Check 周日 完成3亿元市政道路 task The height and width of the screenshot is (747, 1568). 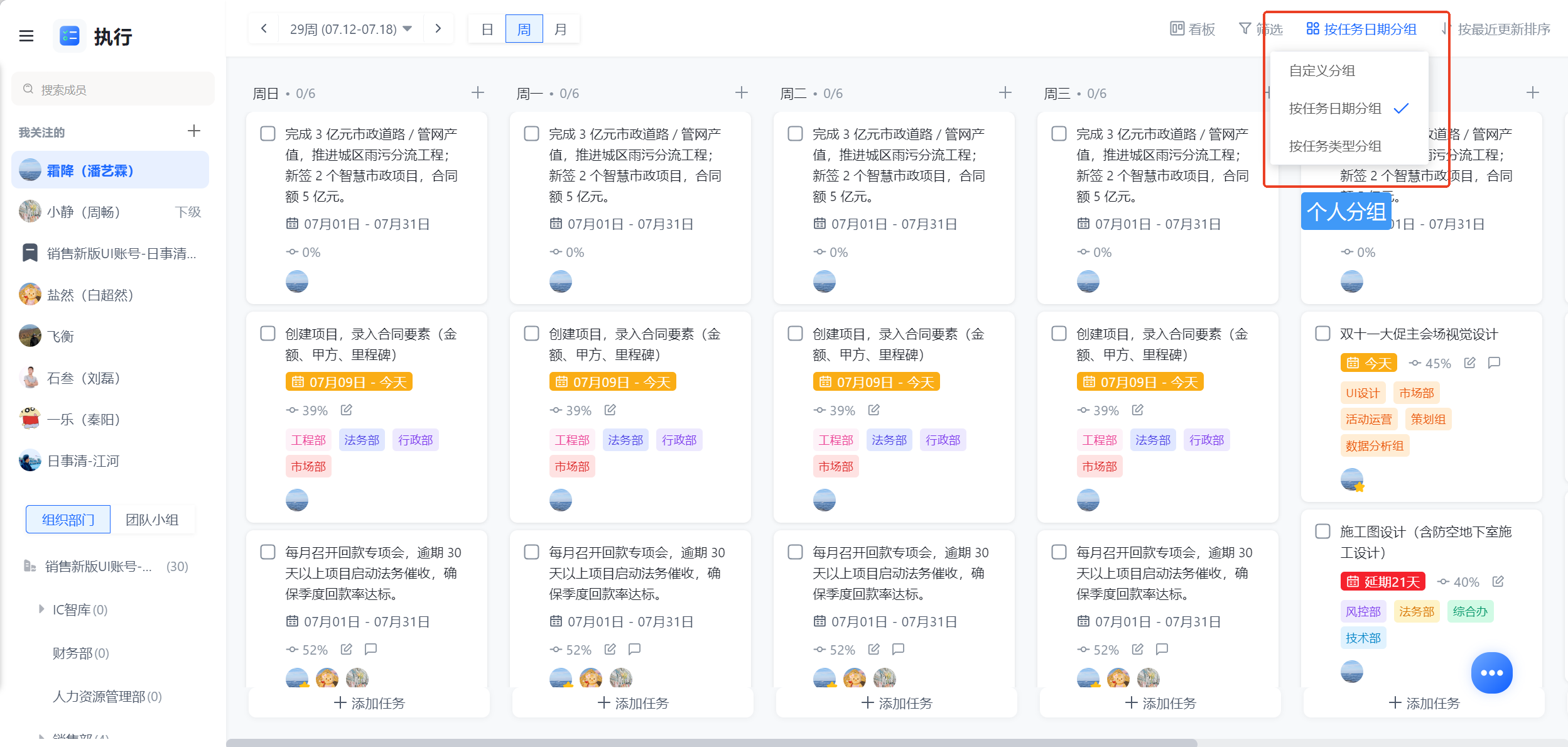click(268, 134)
